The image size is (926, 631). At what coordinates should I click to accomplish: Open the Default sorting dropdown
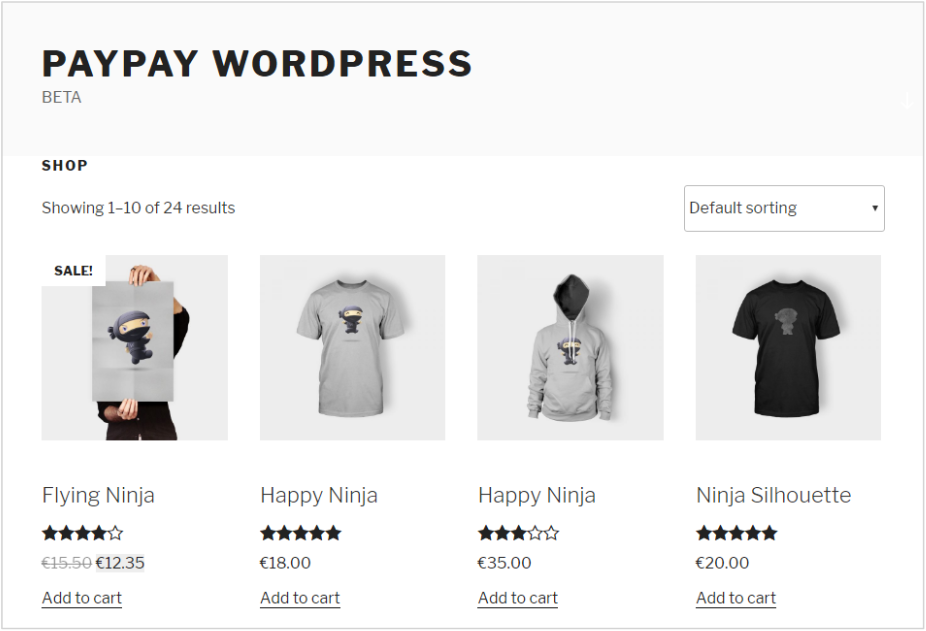point(784,209)
